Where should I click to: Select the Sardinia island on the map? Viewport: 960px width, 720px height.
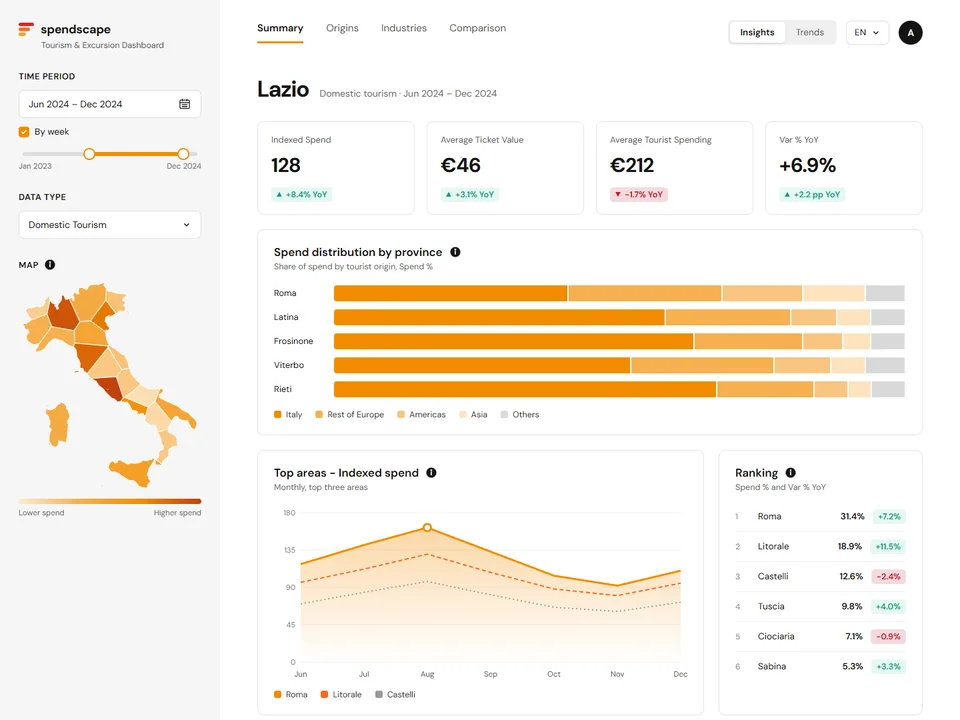click(x=58, y=424)
